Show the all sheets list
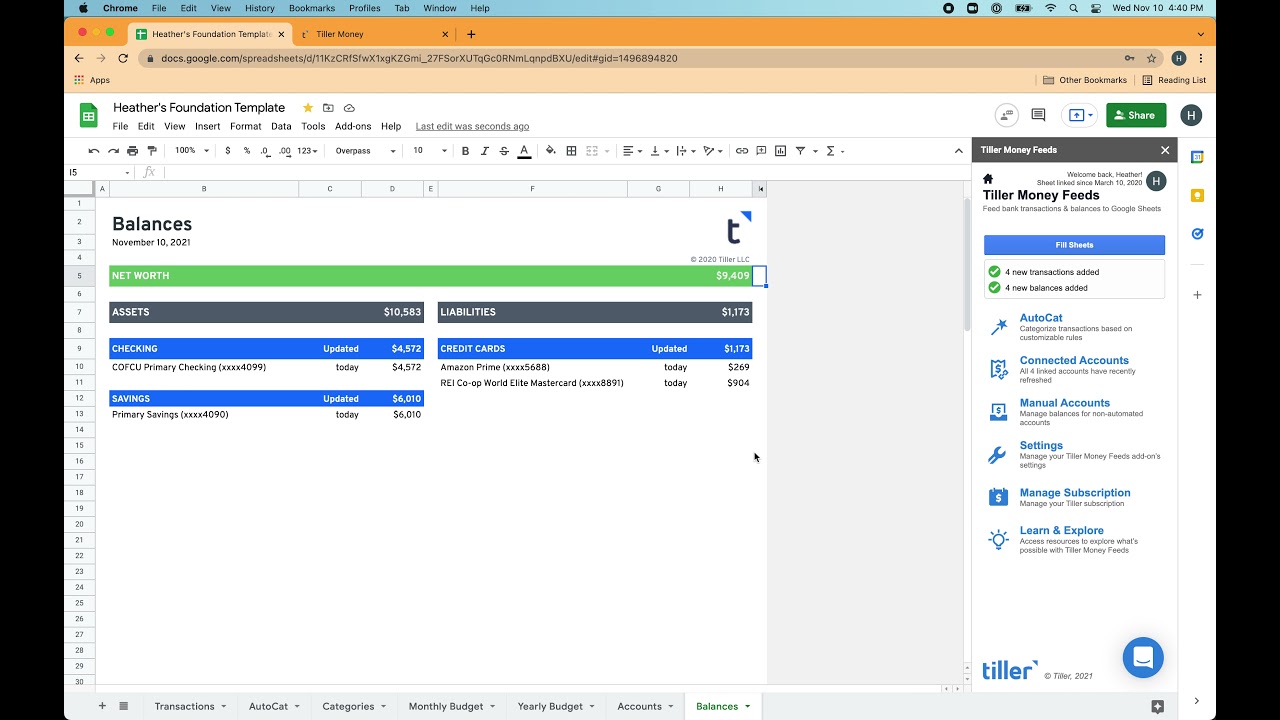This screenshot has height=720, width=1280. click(124, 706)
